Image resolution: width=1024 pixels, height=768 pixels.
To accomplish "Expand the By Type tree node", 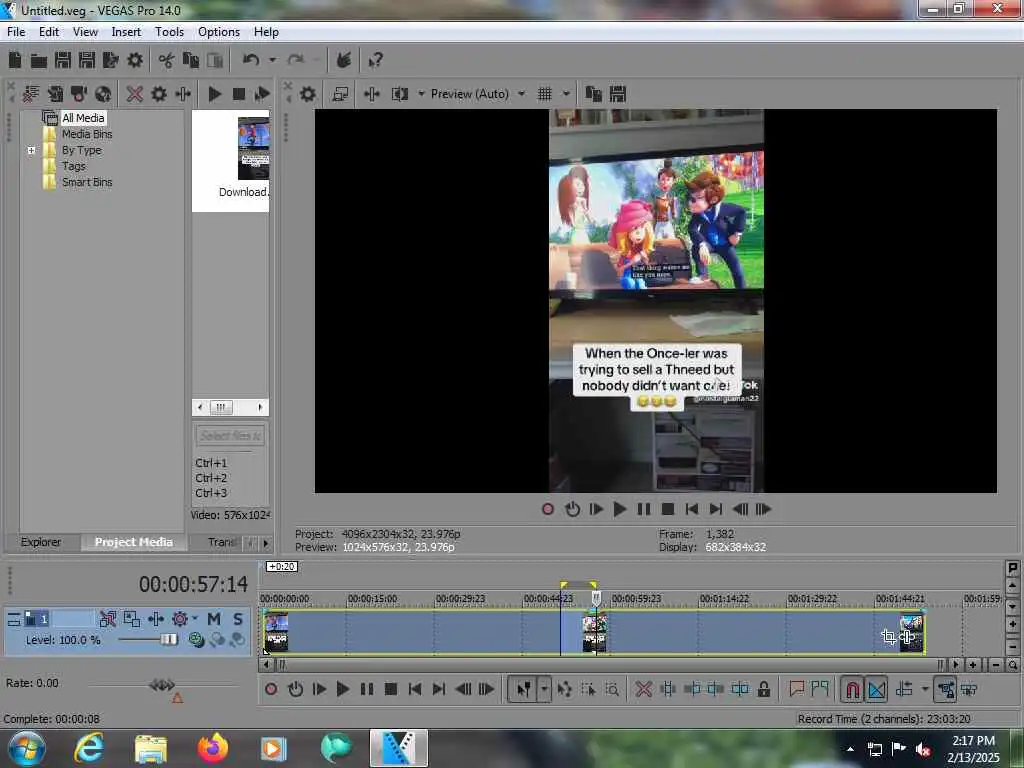I will click(31, 150).
